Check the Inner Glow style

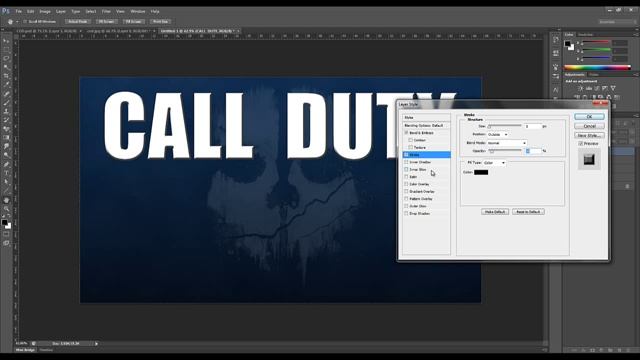[x=406, y=169]
